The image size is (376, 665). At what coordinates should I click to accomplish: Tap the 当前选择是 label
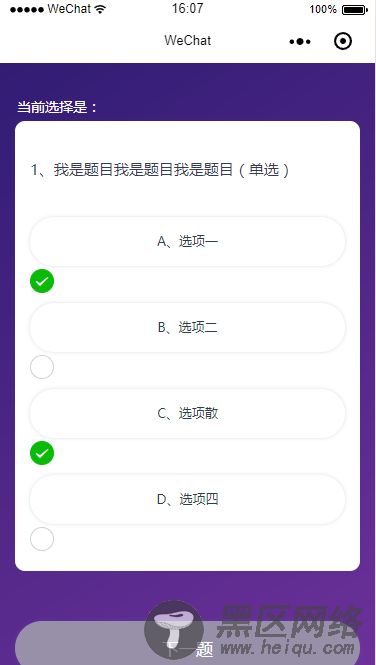(x=57, y=107)
